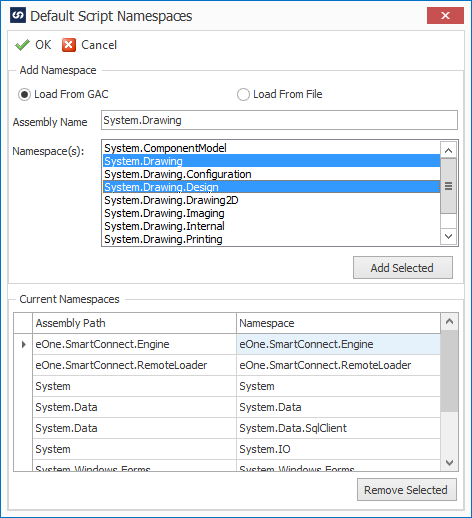The height and width of the screenshot is (518, 472).
Task: Click the Current Namespaces grid scroll up arrow
Action: click(x=449, y=321)
